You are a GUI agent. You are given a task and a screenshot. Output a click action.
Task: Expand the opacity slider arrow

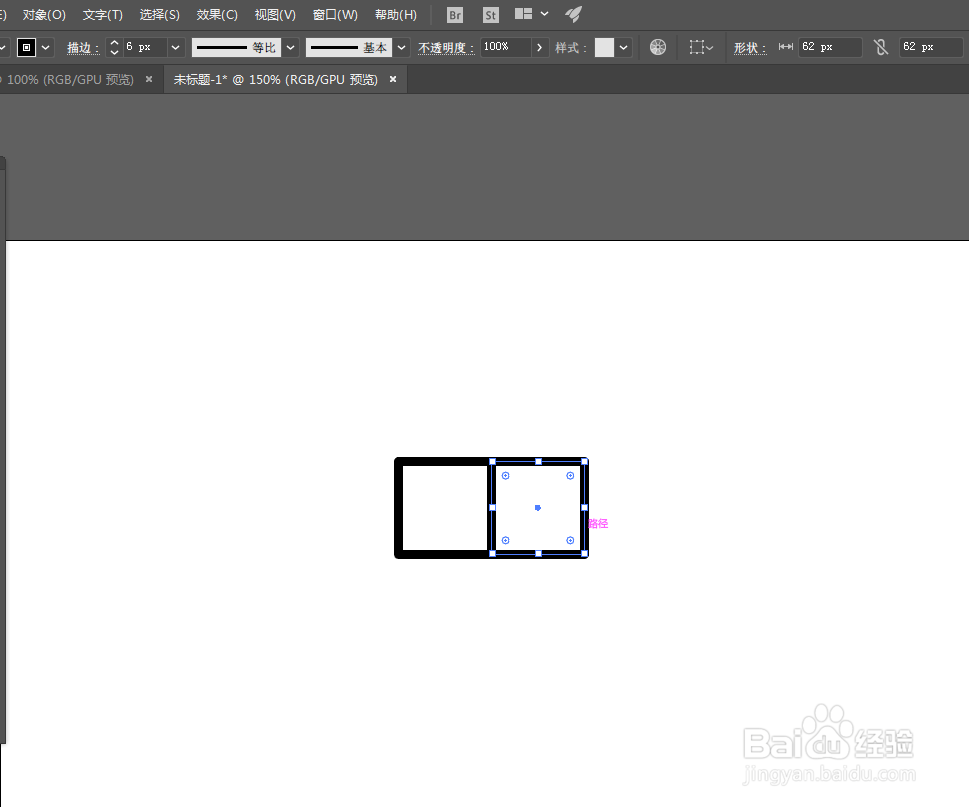[540, 47]
